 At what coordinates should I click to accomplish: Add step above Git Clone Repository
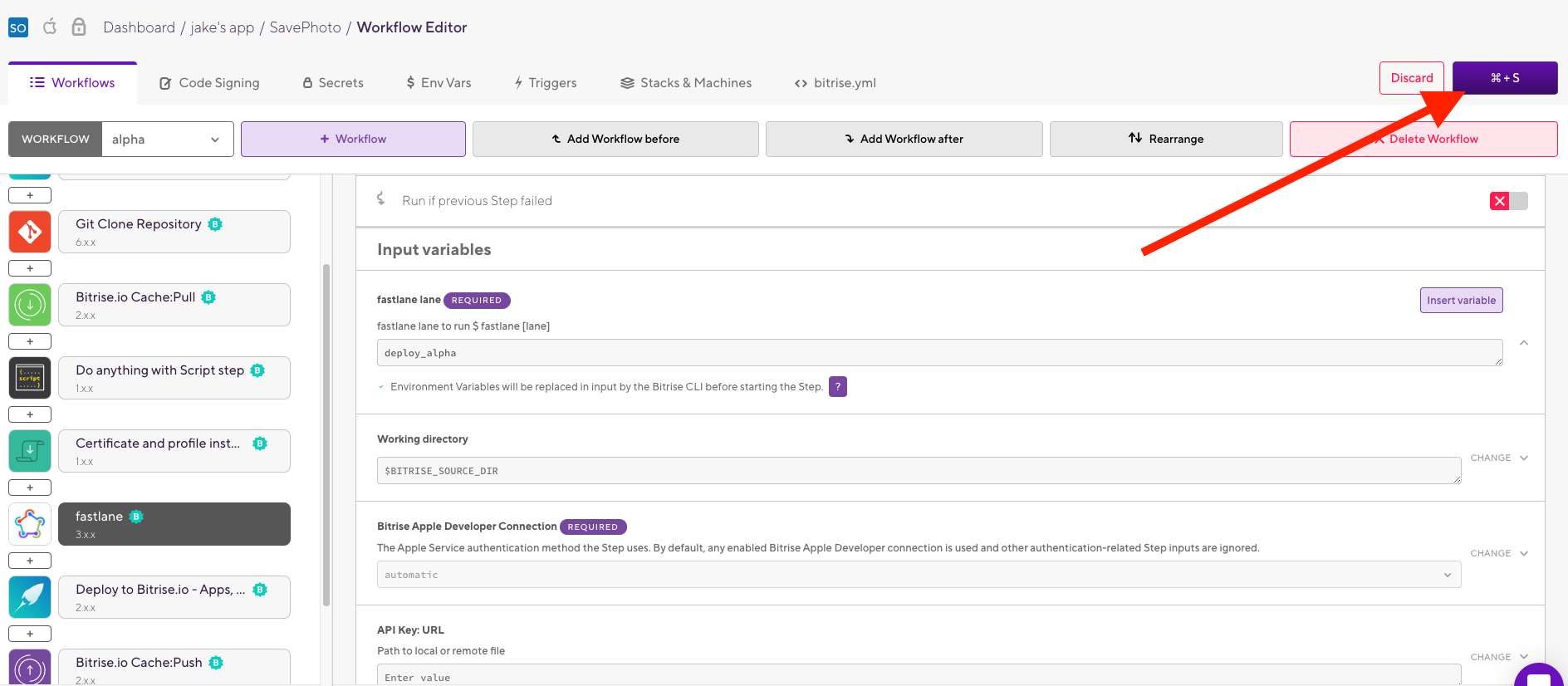(x=30, y=195)
